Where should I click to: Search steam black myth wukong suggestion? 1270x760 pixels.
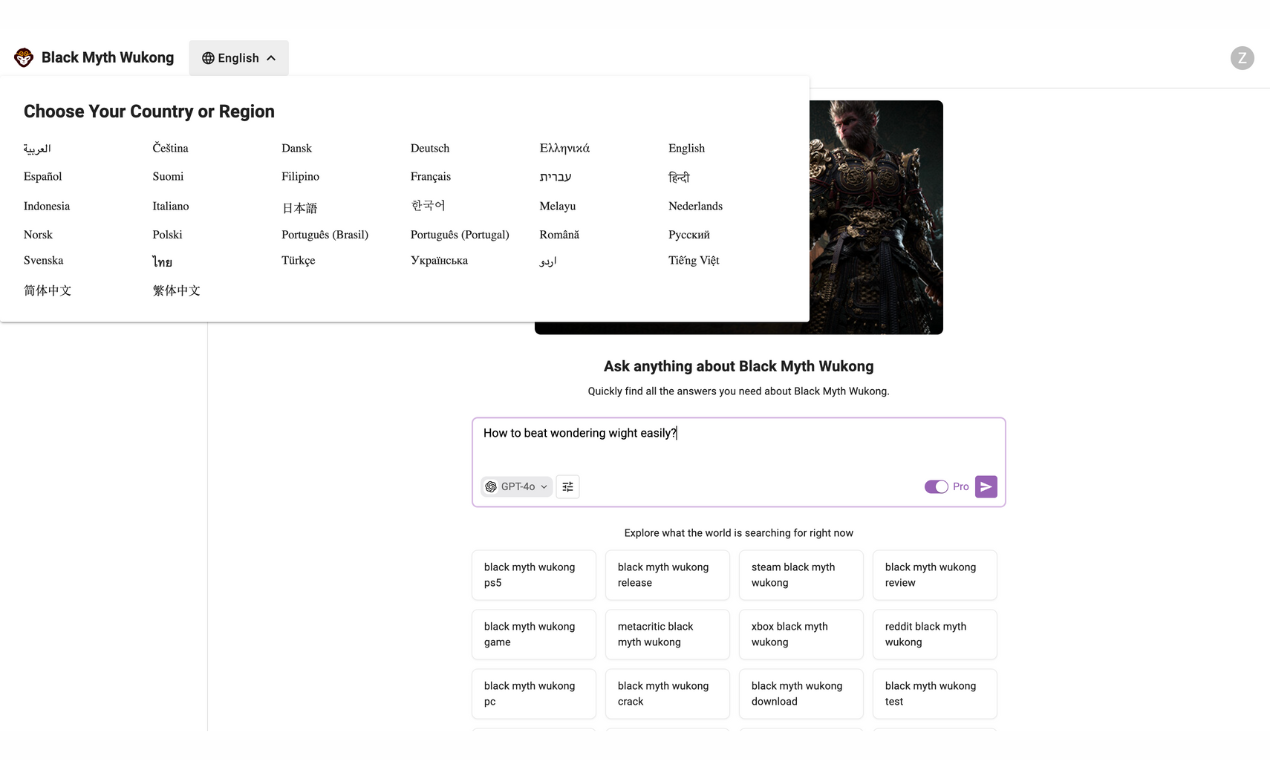pos(801,575)
